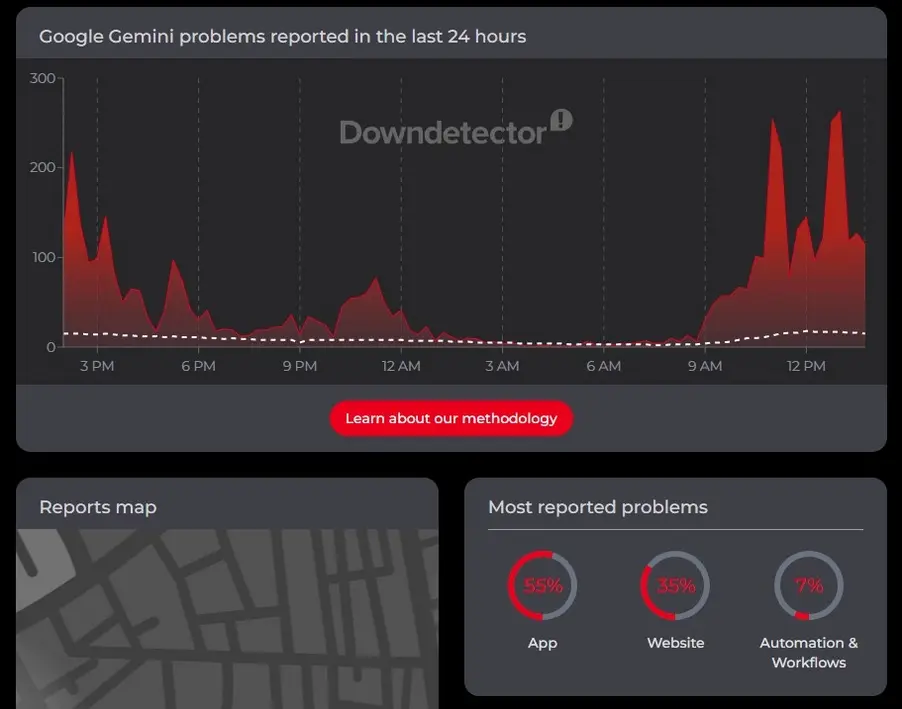This screenshot has height=709, width=902.
Task: Click the Reports map heading
Action: (x=98, y=507)
